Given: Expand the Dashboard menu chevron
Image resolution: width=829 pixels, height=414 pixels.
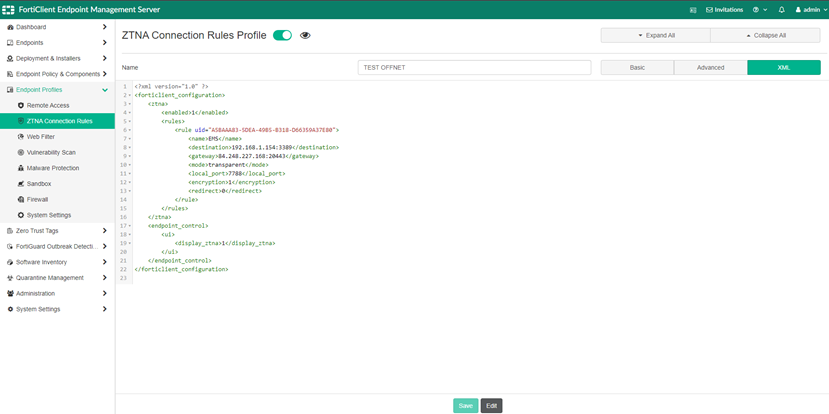Looking at the screenshot, I should [105, 27].
